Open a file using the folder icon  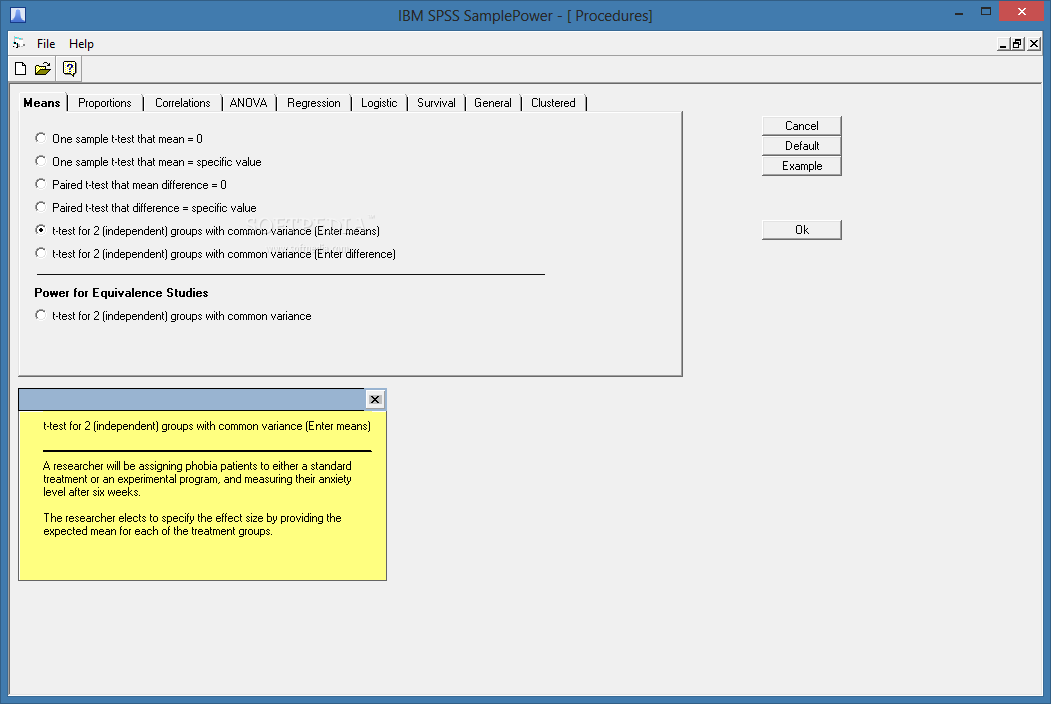(43, 68)
